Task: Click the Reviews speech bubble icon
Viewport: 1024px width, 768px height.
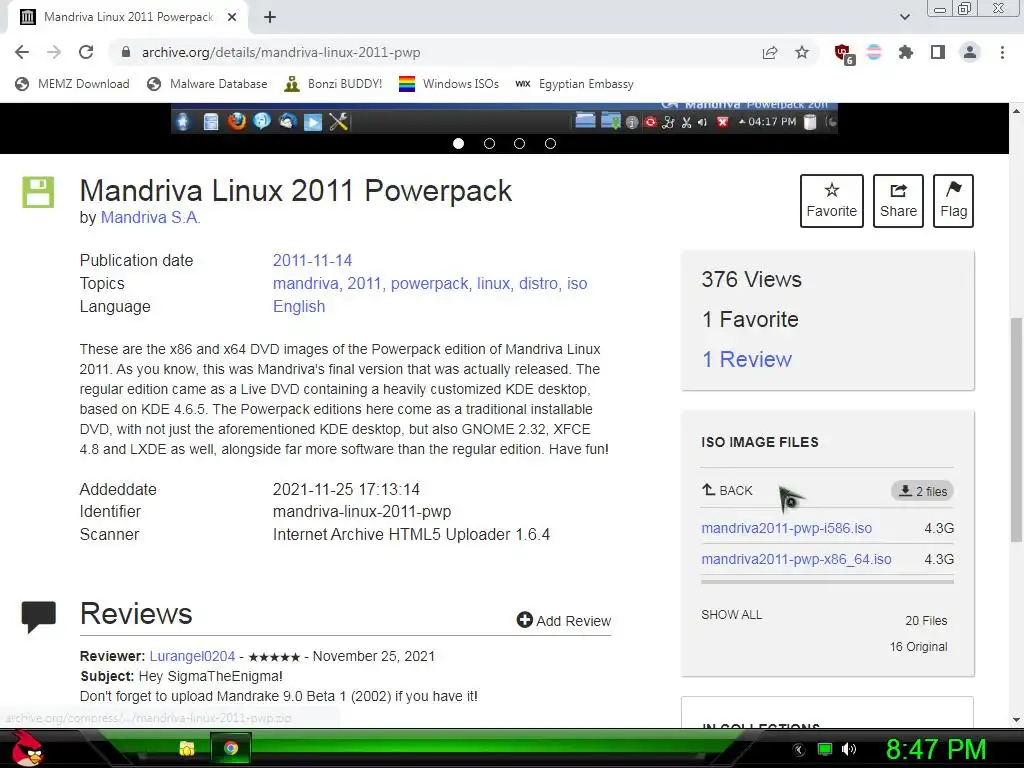Action: click(39, 617)
